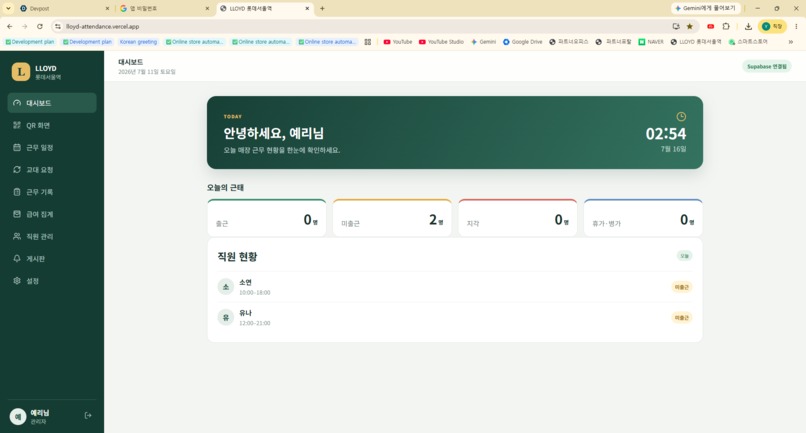Viewport: 806px width, 433px height.
Task: Click employee row 소연
Action: 455,287
